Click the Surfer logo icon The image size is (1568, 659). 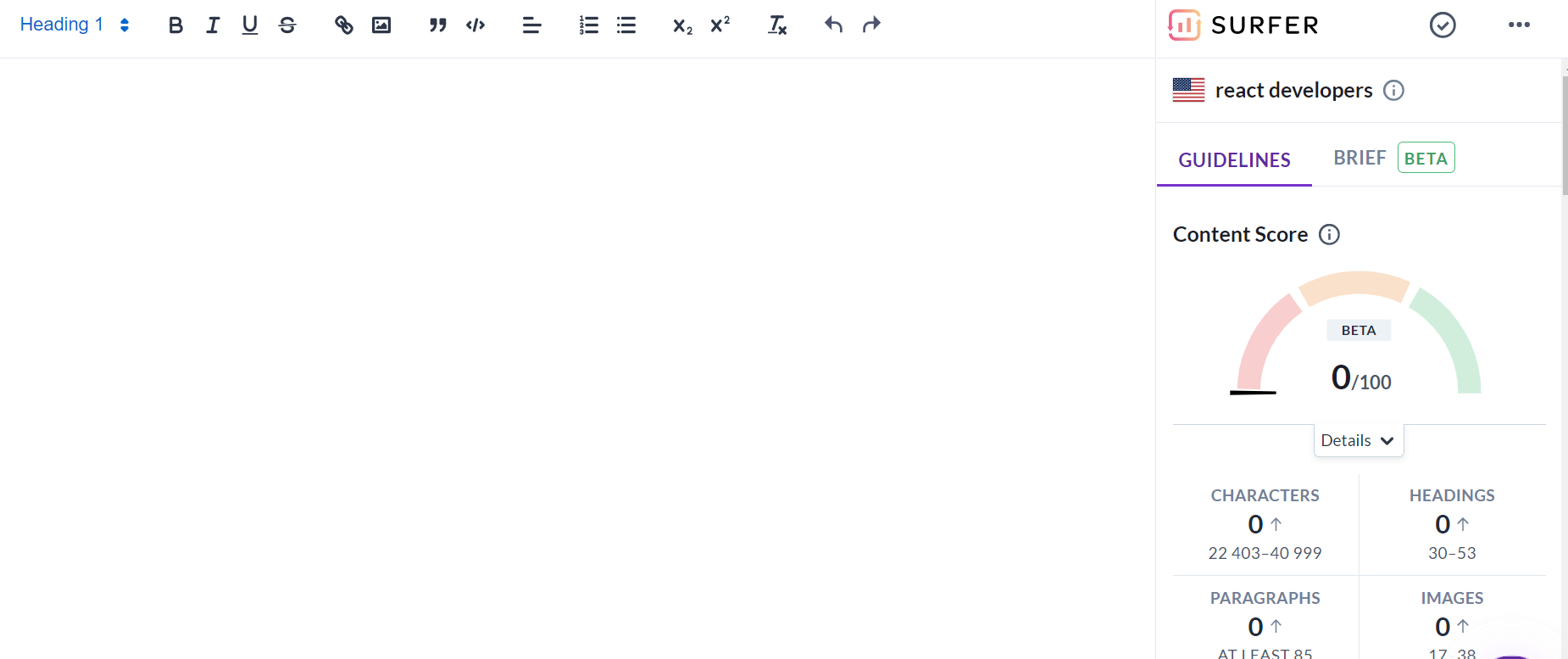pos(1184,25)
